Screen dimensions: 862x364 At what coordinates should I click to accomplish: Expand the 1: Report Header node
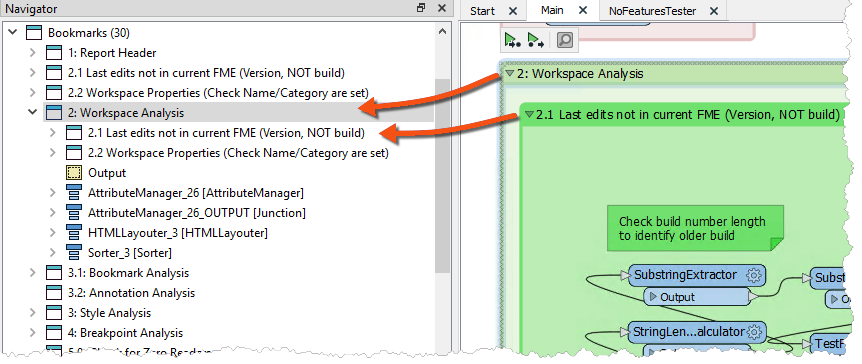pyautogui.click(x=33, y=53)
